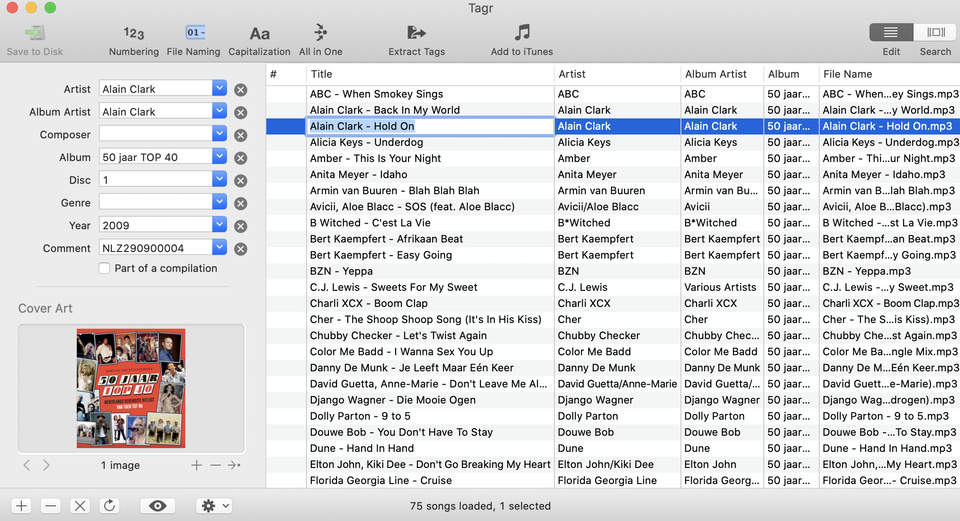Expand the Album dropdown
960x521 pixels.
click(220, 156)
